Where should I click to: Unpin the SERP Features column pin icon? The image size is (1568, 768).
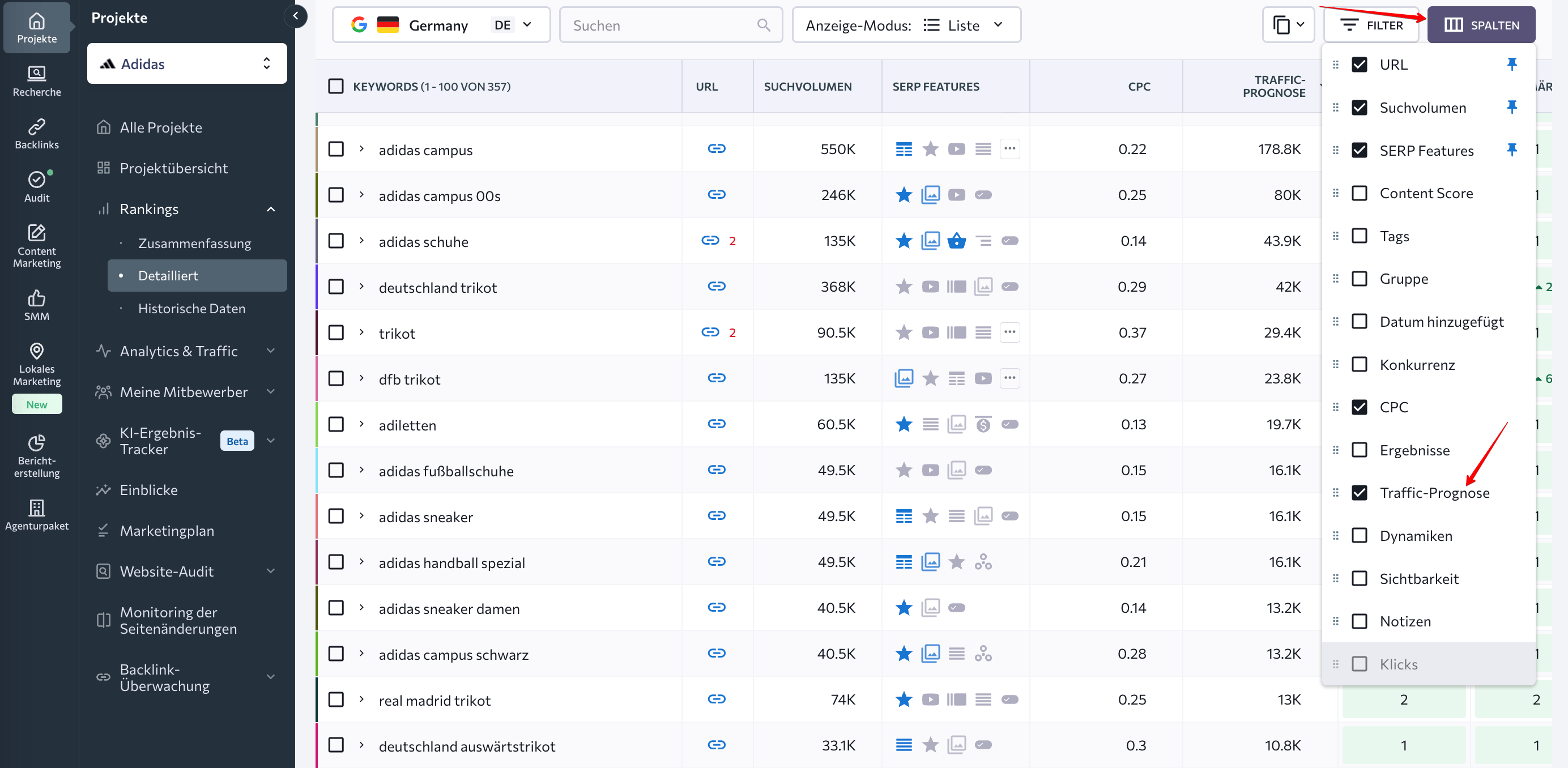(x=1512, y=150)
